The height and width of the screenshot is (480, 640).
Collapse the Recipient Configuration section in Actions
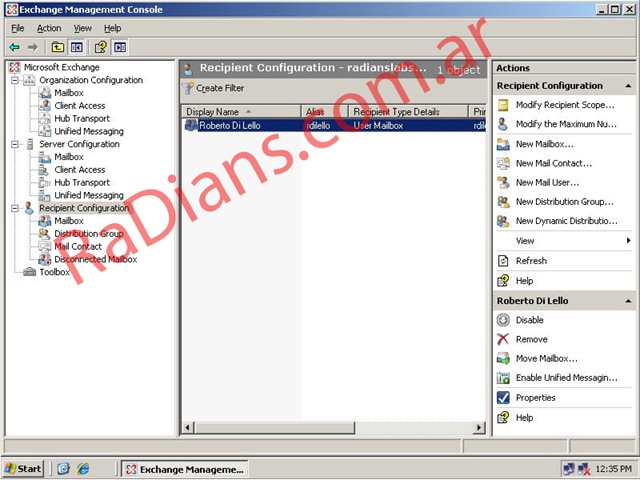coord(627,86)
